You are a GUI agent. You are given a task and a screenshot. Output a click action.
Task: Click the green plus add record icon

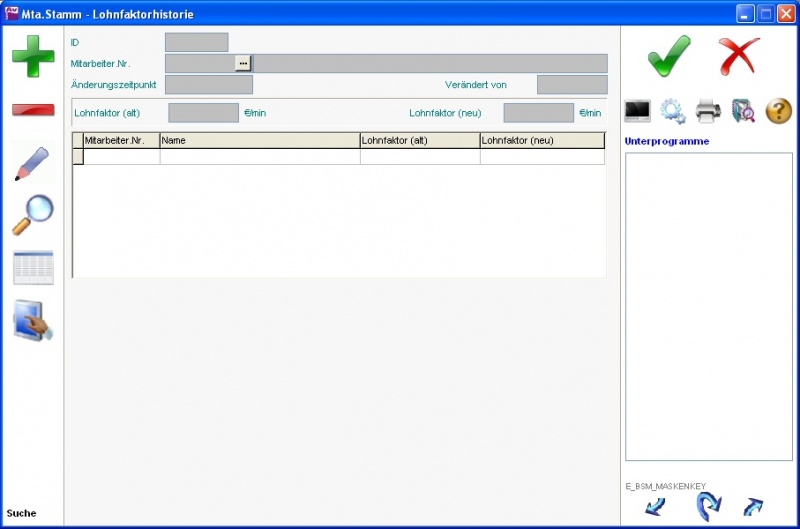pyautogui.click(x=33, y=55)
